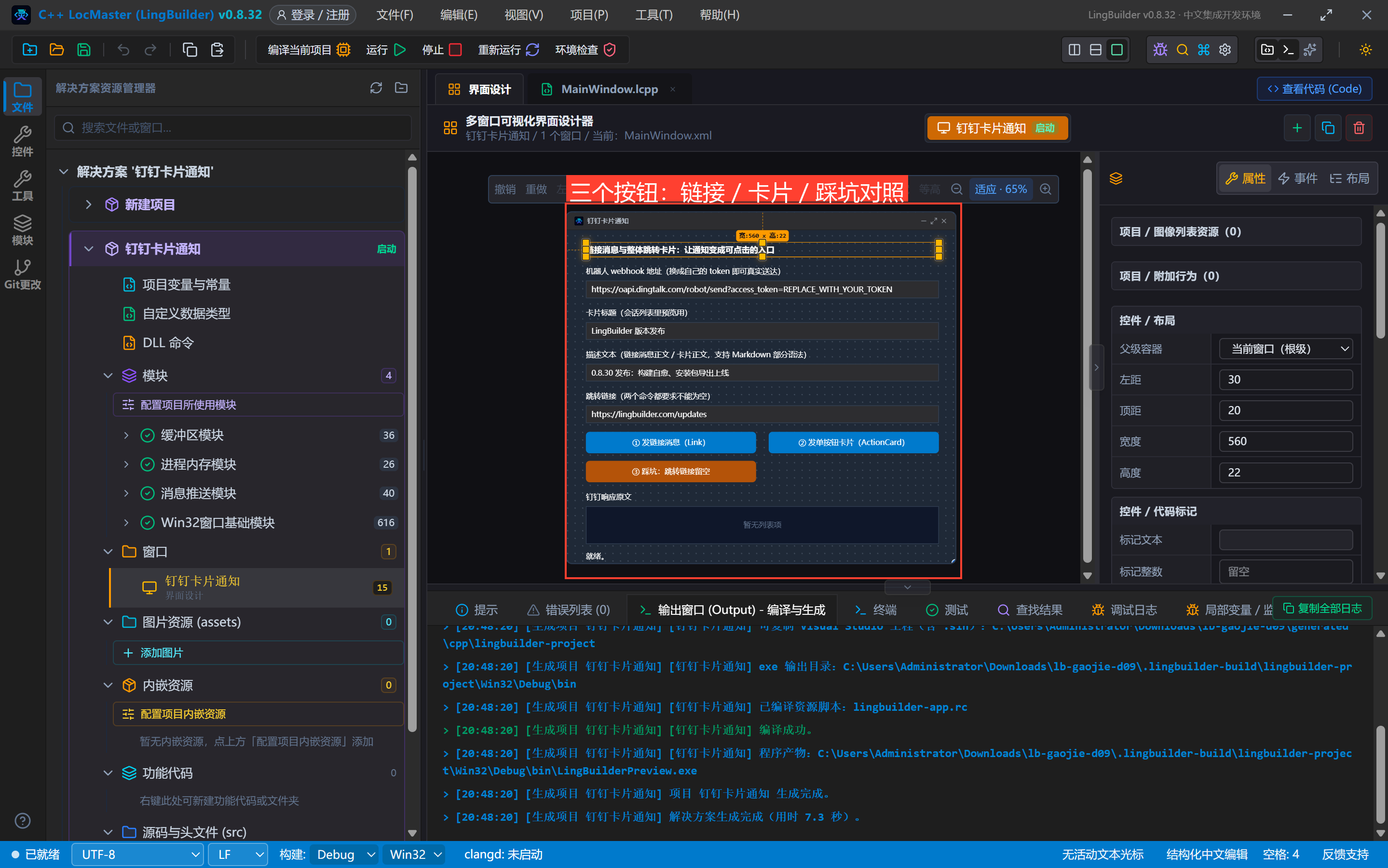Expand the 新建项目 project node
This screenshot has height=868, width=1388.
click(88, 204)
